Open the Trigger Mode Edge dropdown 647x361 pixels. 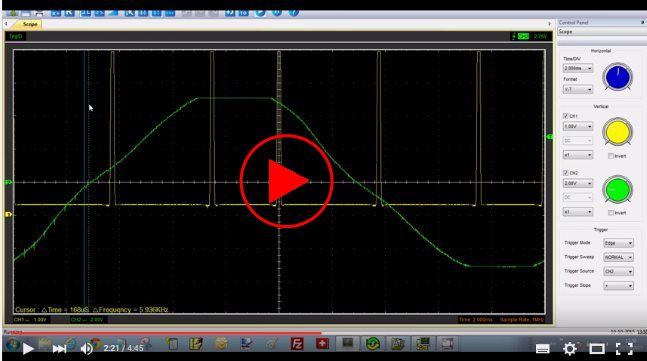tap(618, 243)
